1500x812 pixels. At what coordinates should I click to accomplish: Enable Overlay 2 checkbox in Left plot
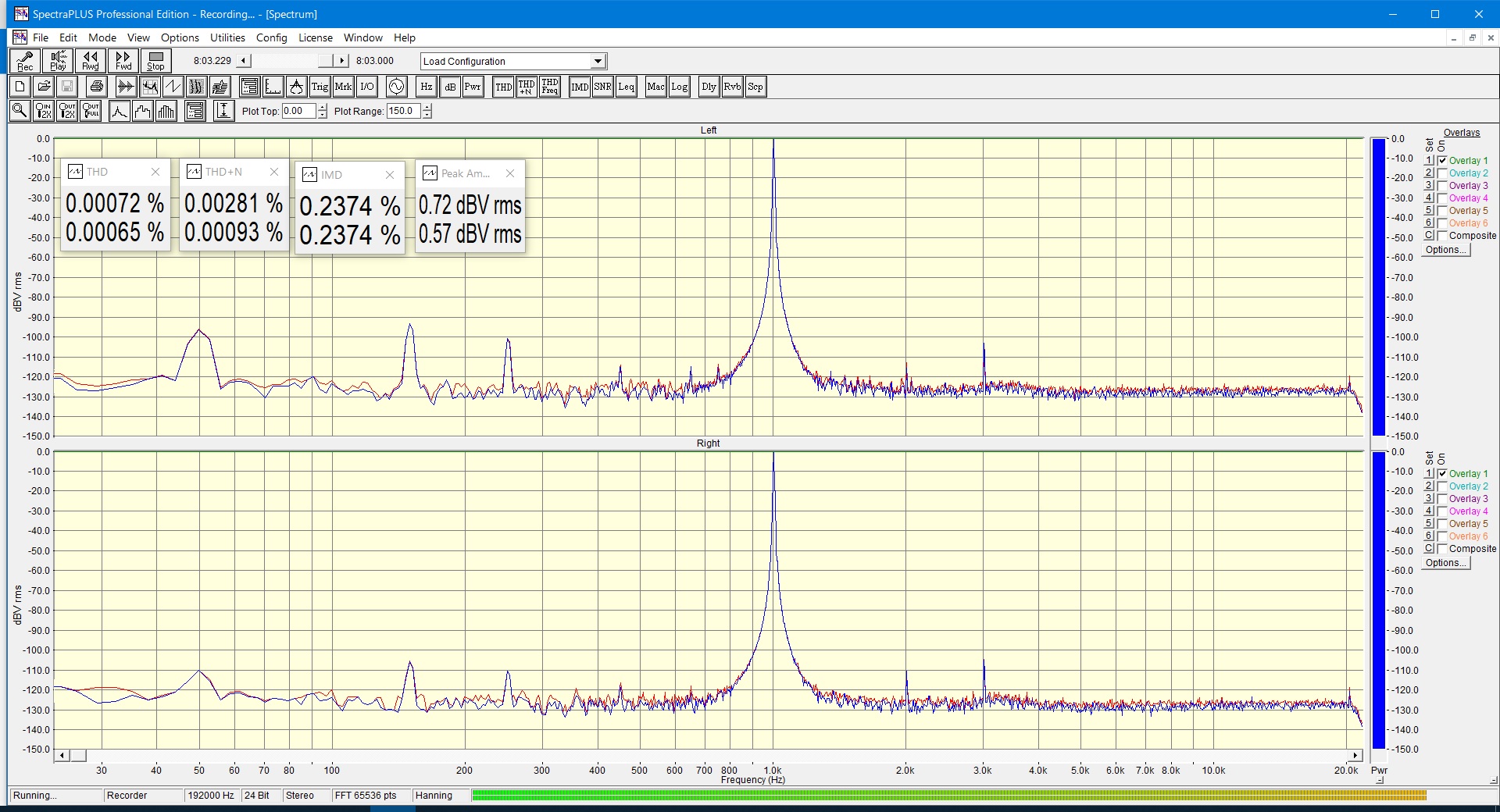coord(1442,173)
